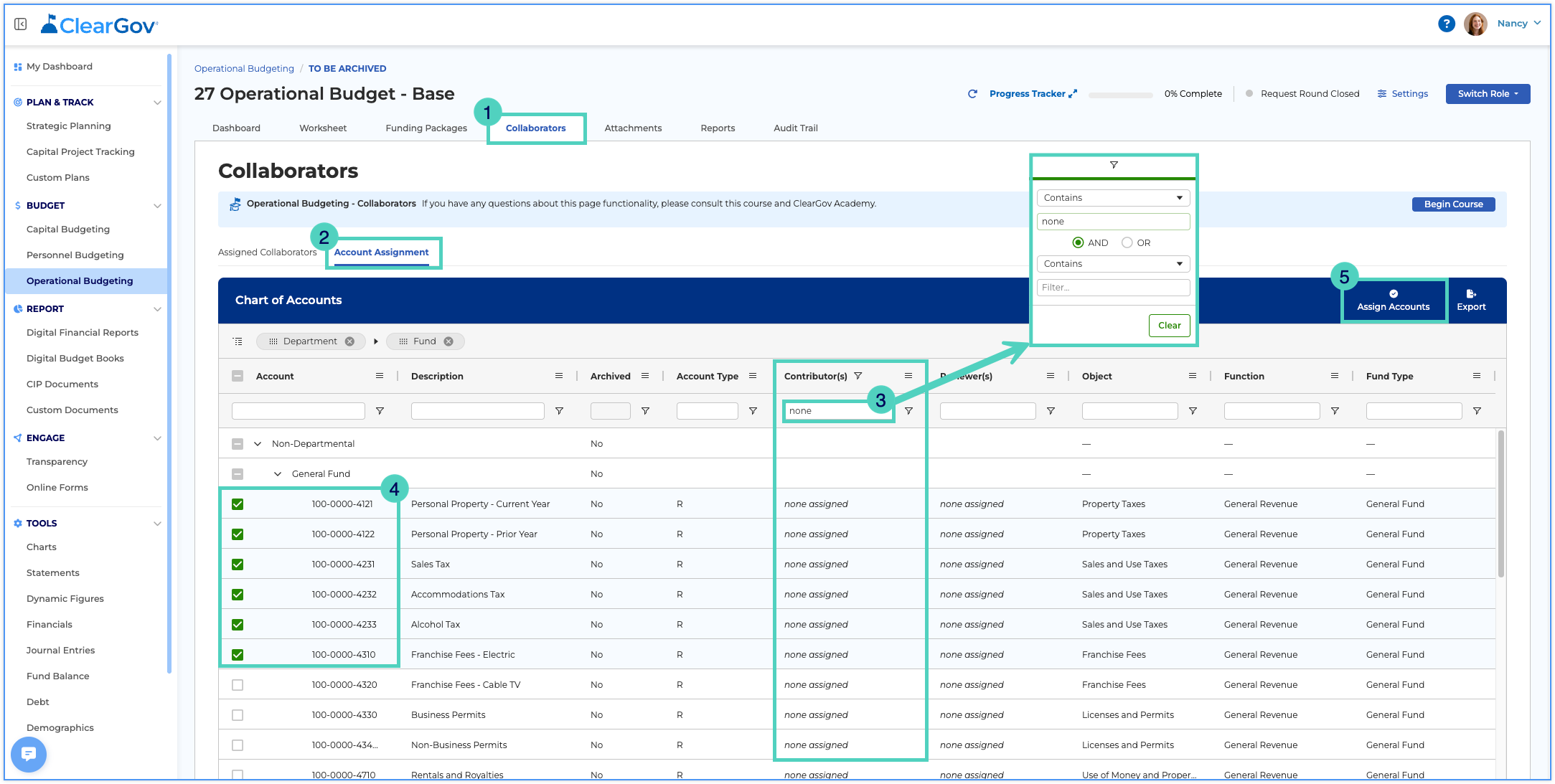
Task: Open the Progress Tracker link
Action: (1033, 94)
